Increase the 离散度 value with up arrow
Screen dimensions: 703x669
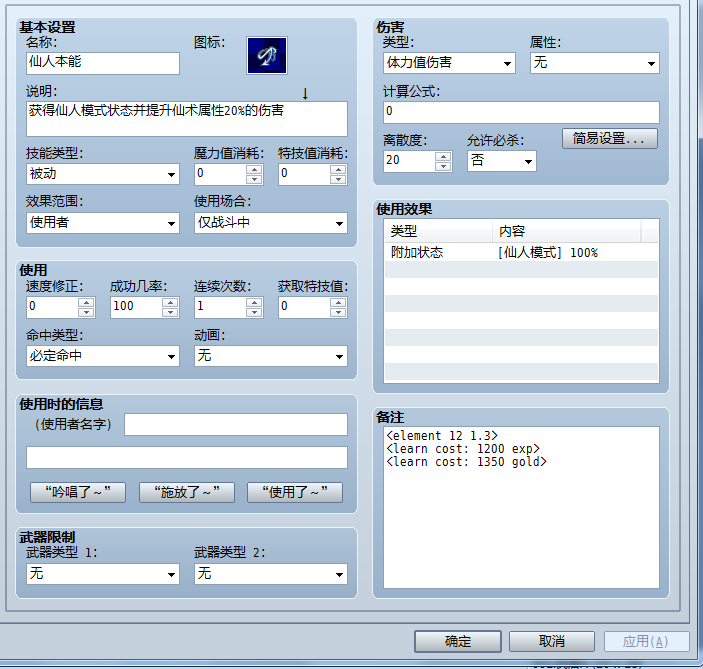(443, 156)
